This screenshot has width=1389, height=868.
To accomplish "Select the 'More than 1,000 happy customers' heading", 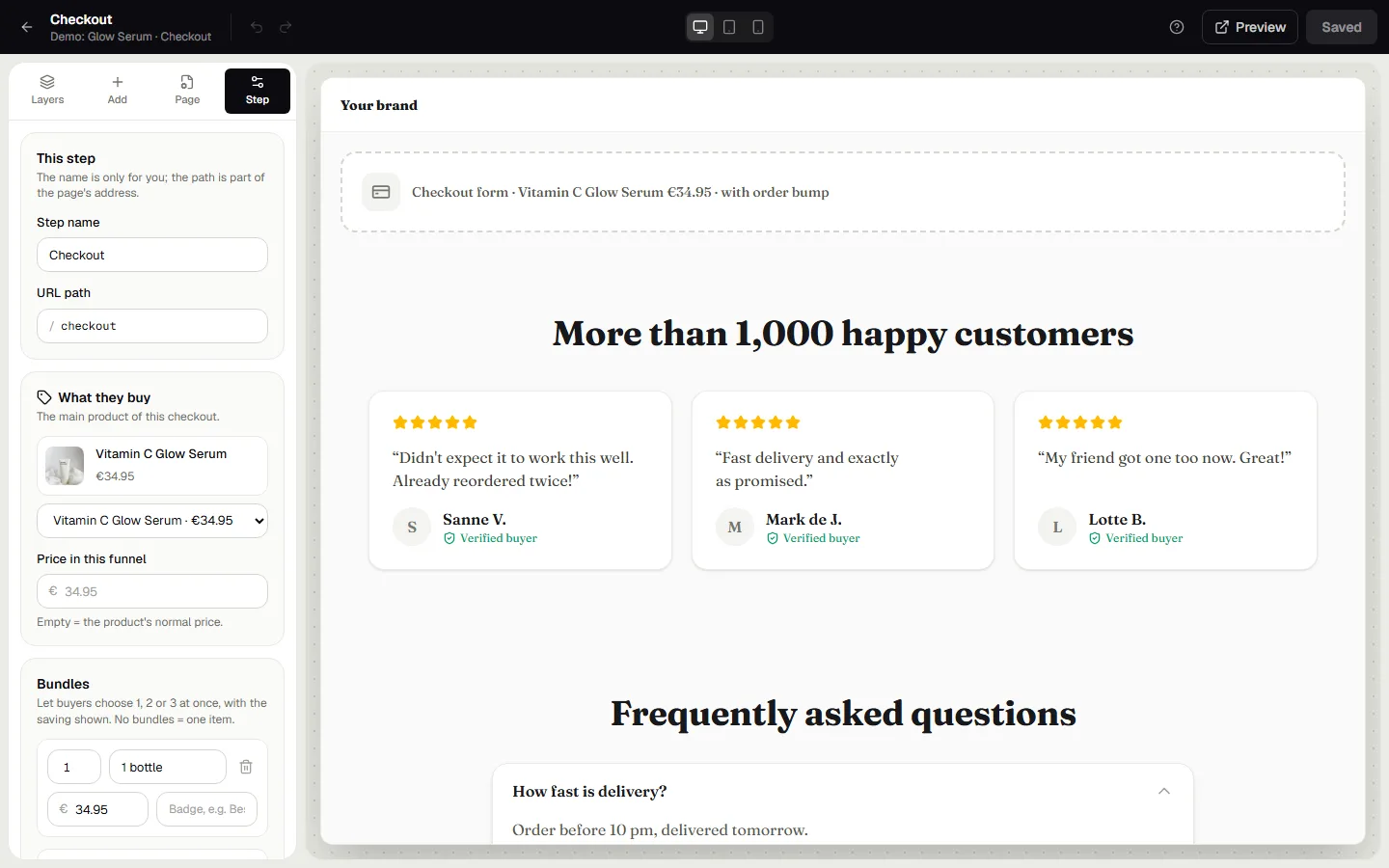I will click(843, 334).
